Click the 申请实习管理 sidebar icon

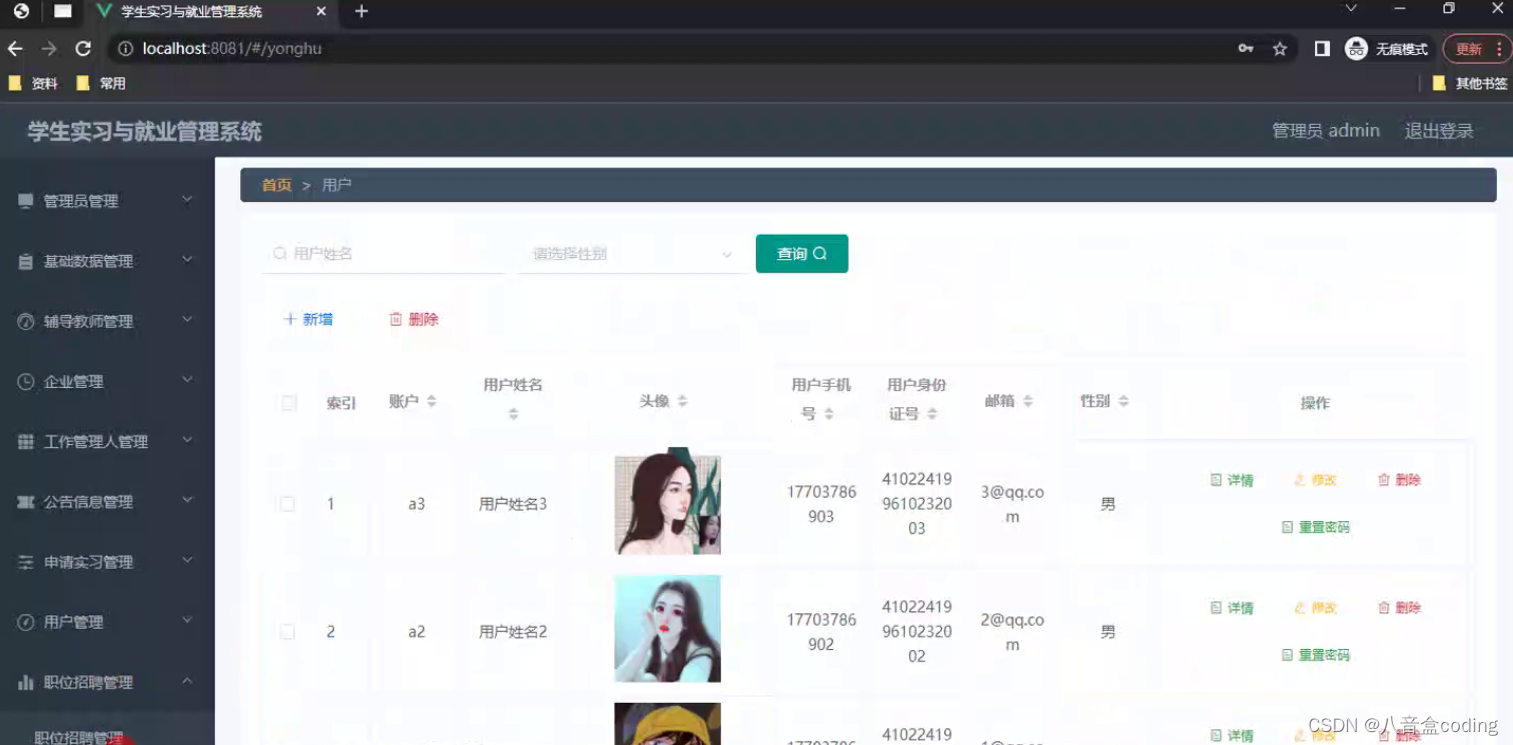(26, 562)
